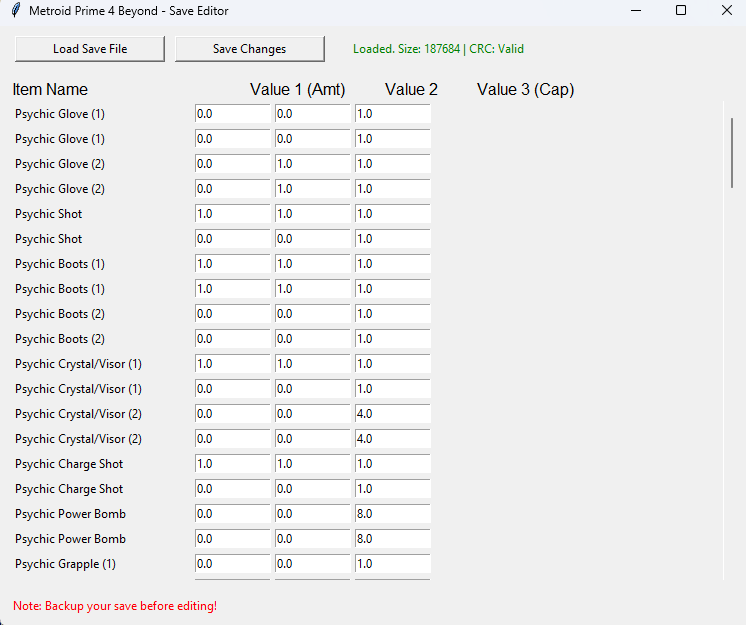Click the vertical scrollbar thumb of item list
The width and height of the screenshot is (746, 625).
click(x=732, y=153)
